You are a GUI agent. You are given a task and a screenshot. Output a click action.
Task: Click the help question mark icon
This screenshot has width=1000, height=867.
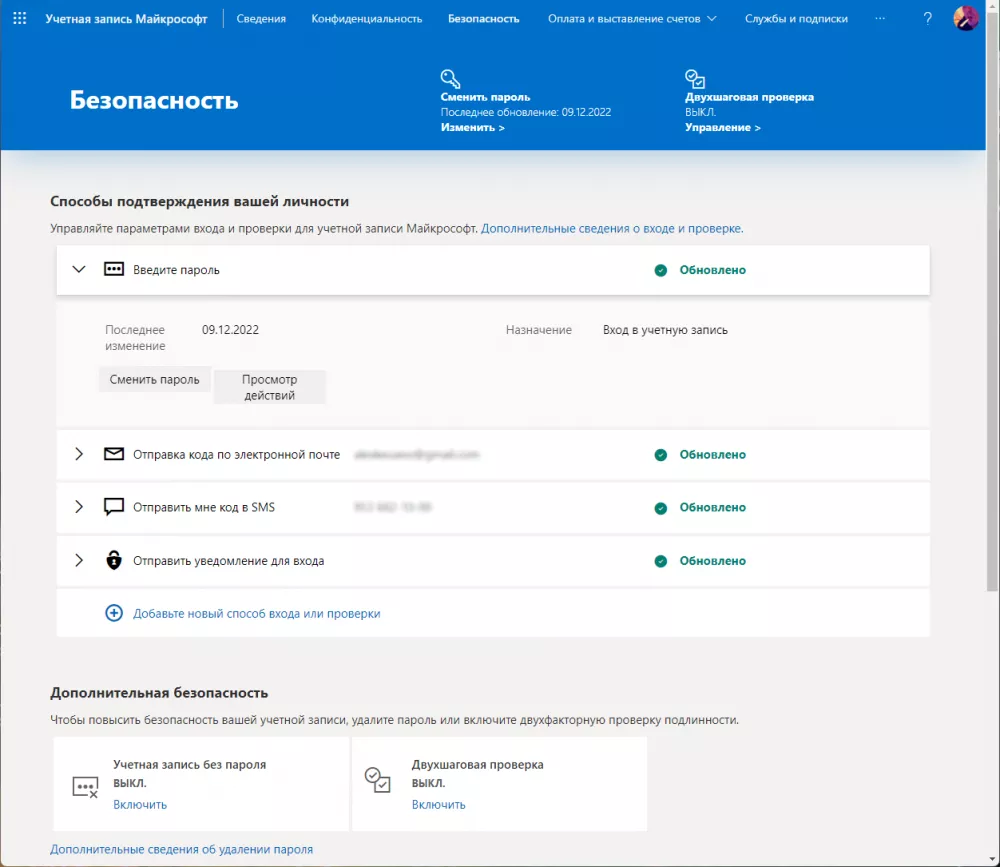[927, 18]
